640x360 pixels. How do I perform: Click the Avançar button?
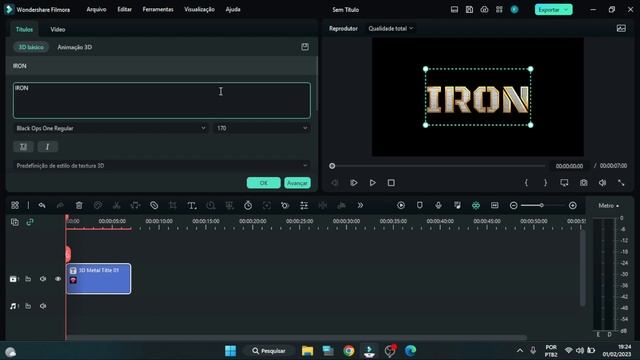(x=297, y=183)
